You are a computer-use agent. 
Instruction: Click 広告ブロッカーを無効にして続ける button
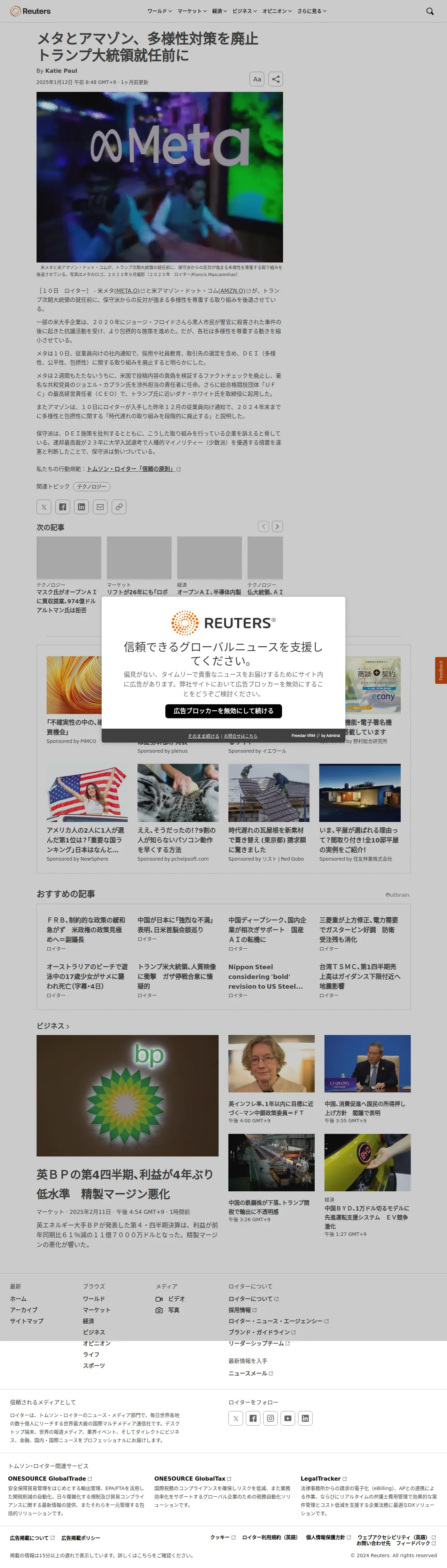[223, 711]
